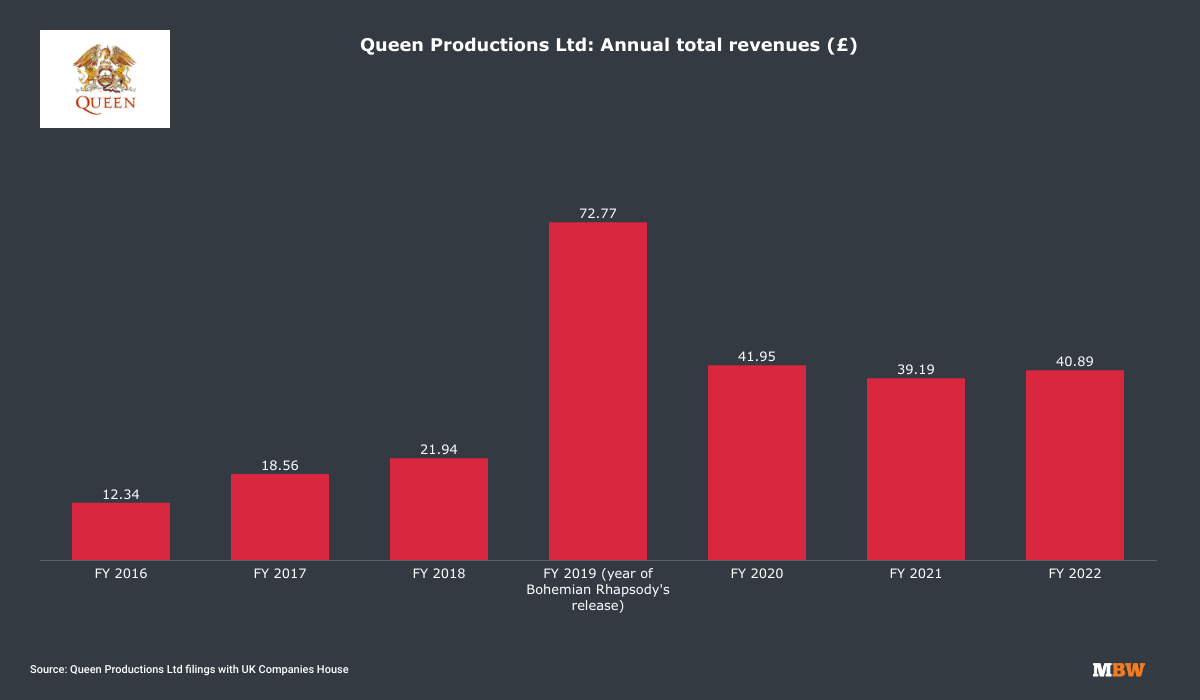This screenshot has width=1200, height=700.
Task: Click the FY 2022 axis label
Action: click(1075, 574)
